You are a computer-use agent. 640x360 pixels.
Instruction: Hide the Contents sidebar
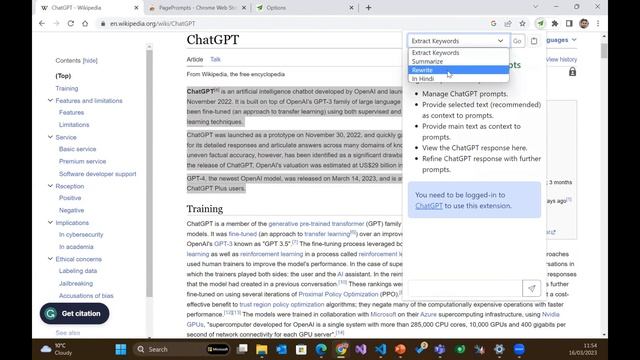(x=90, y=60)
